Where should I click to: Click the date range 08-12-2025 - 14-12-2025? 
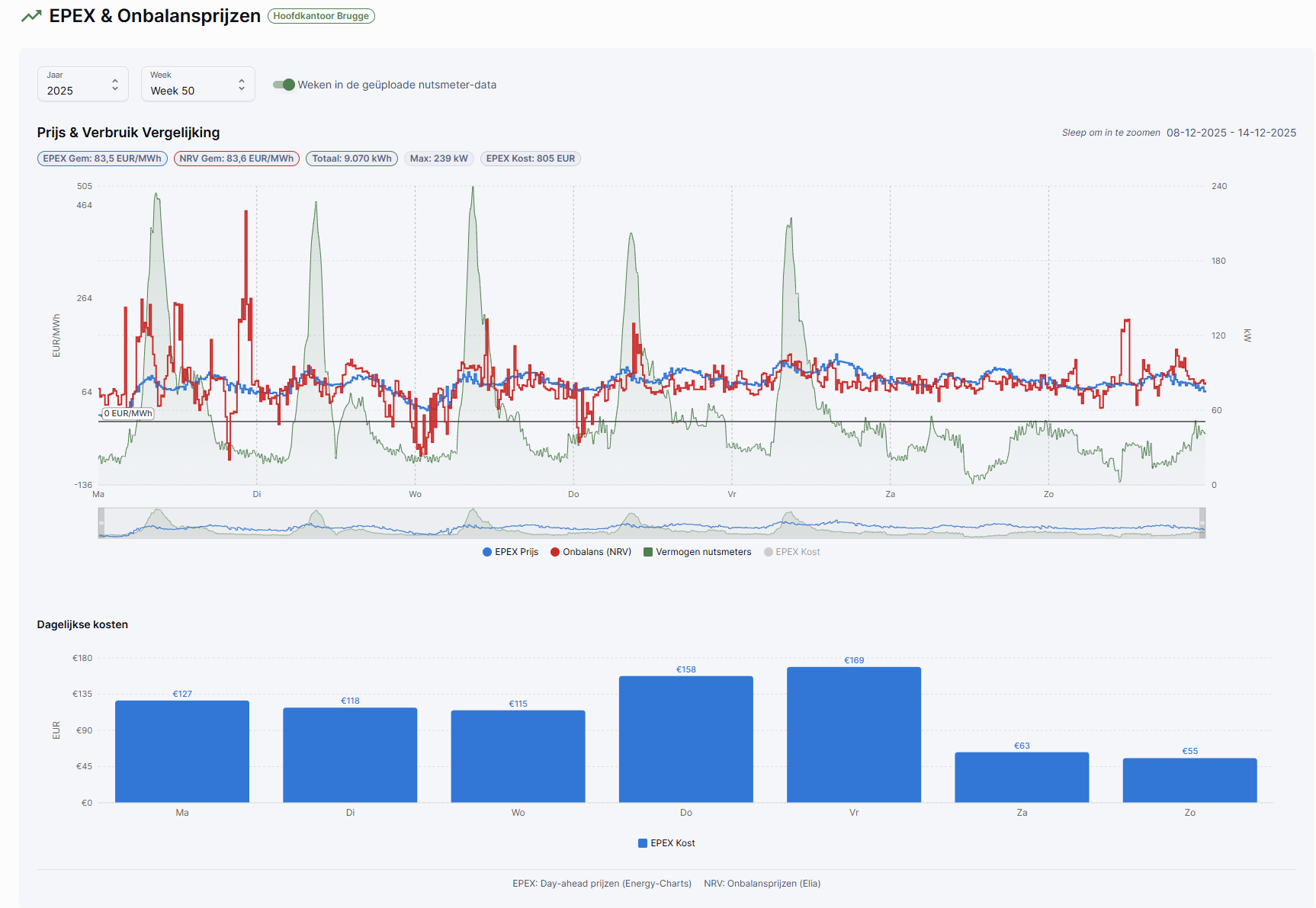tap(1231, 133)
